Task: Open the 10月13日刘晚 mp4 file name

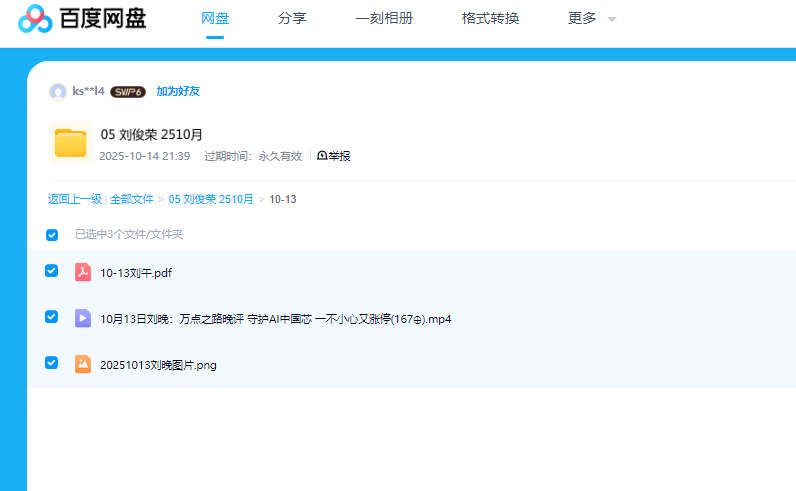Action: [x=275, y=320]
